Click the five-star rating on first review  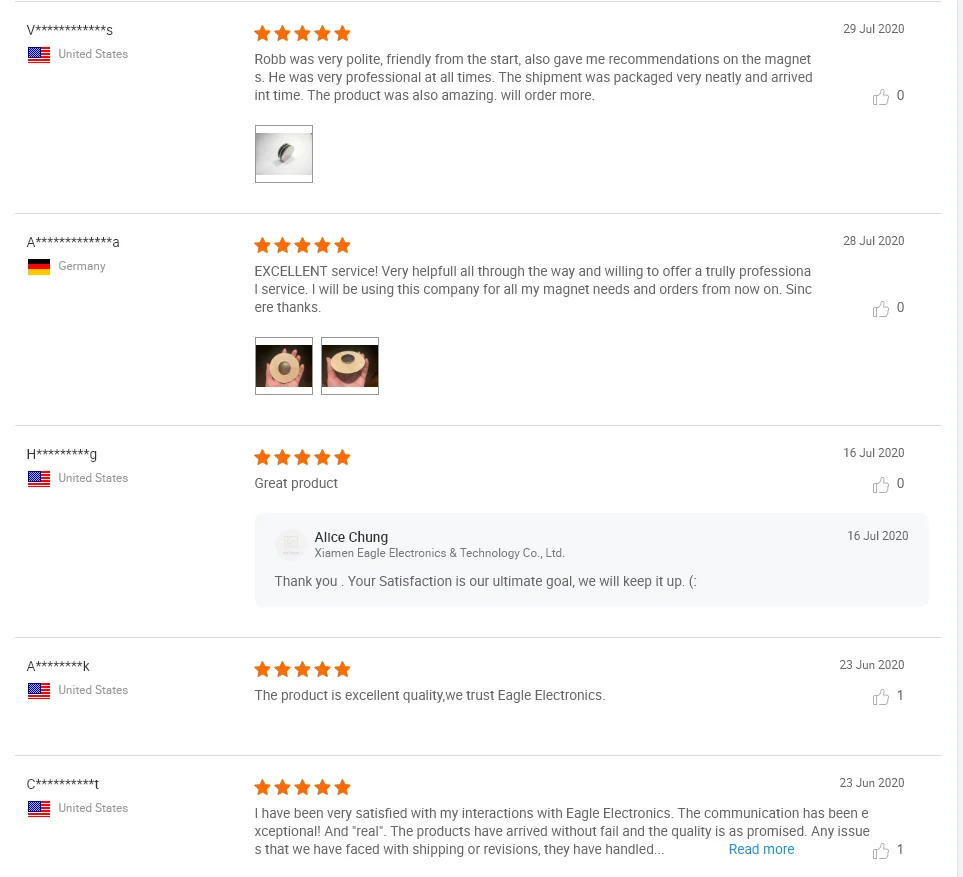click(x=302, y=34)
